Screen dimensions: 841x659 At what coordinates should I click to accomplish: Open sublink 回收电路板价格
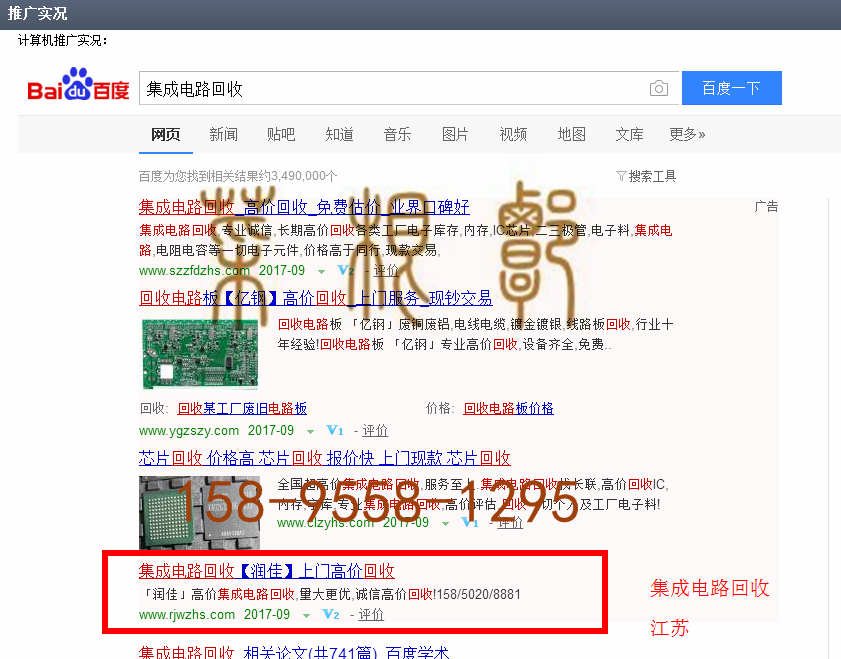coord(508,409)
